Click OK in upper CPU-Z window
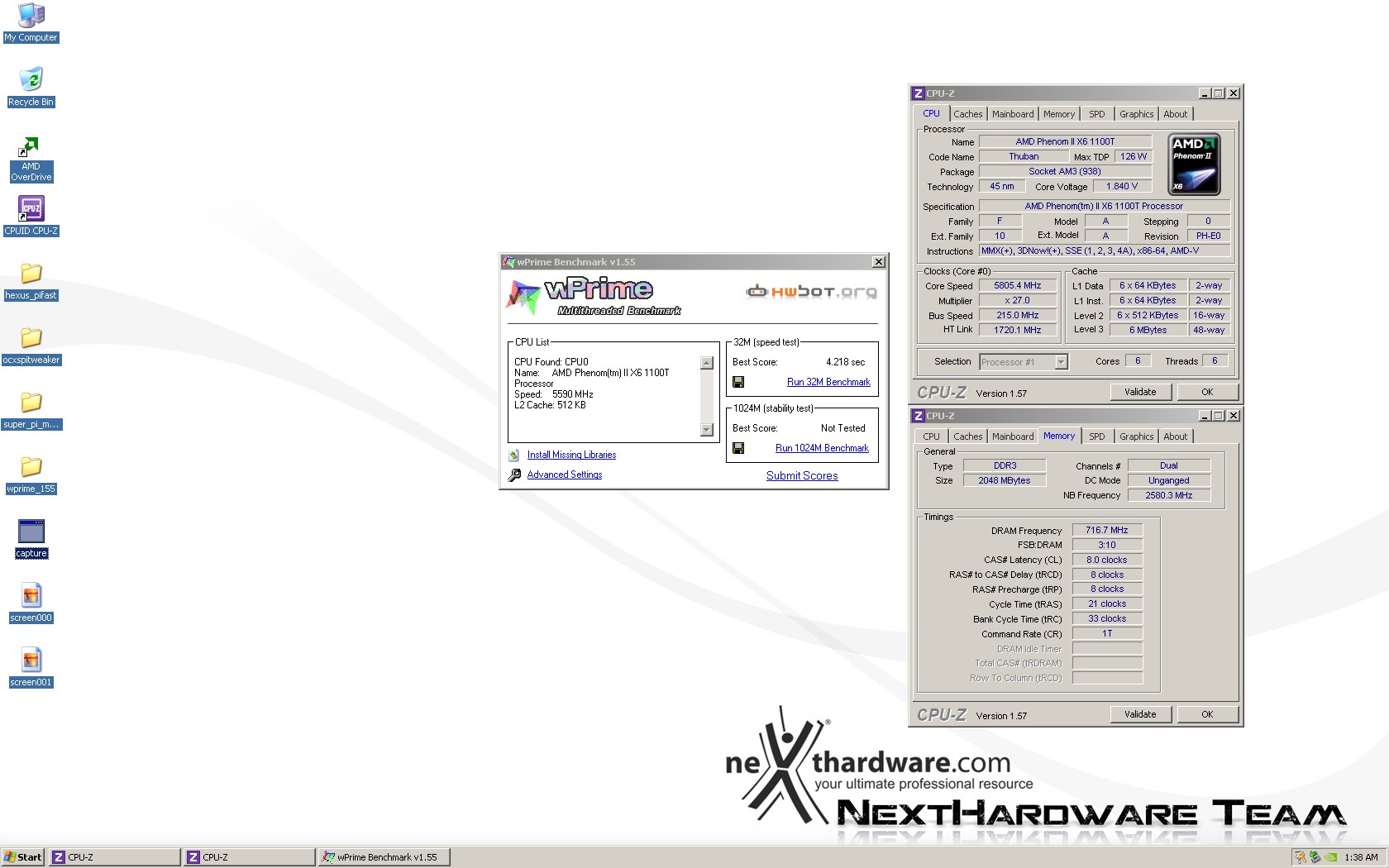 click(x=1207, y=392)
